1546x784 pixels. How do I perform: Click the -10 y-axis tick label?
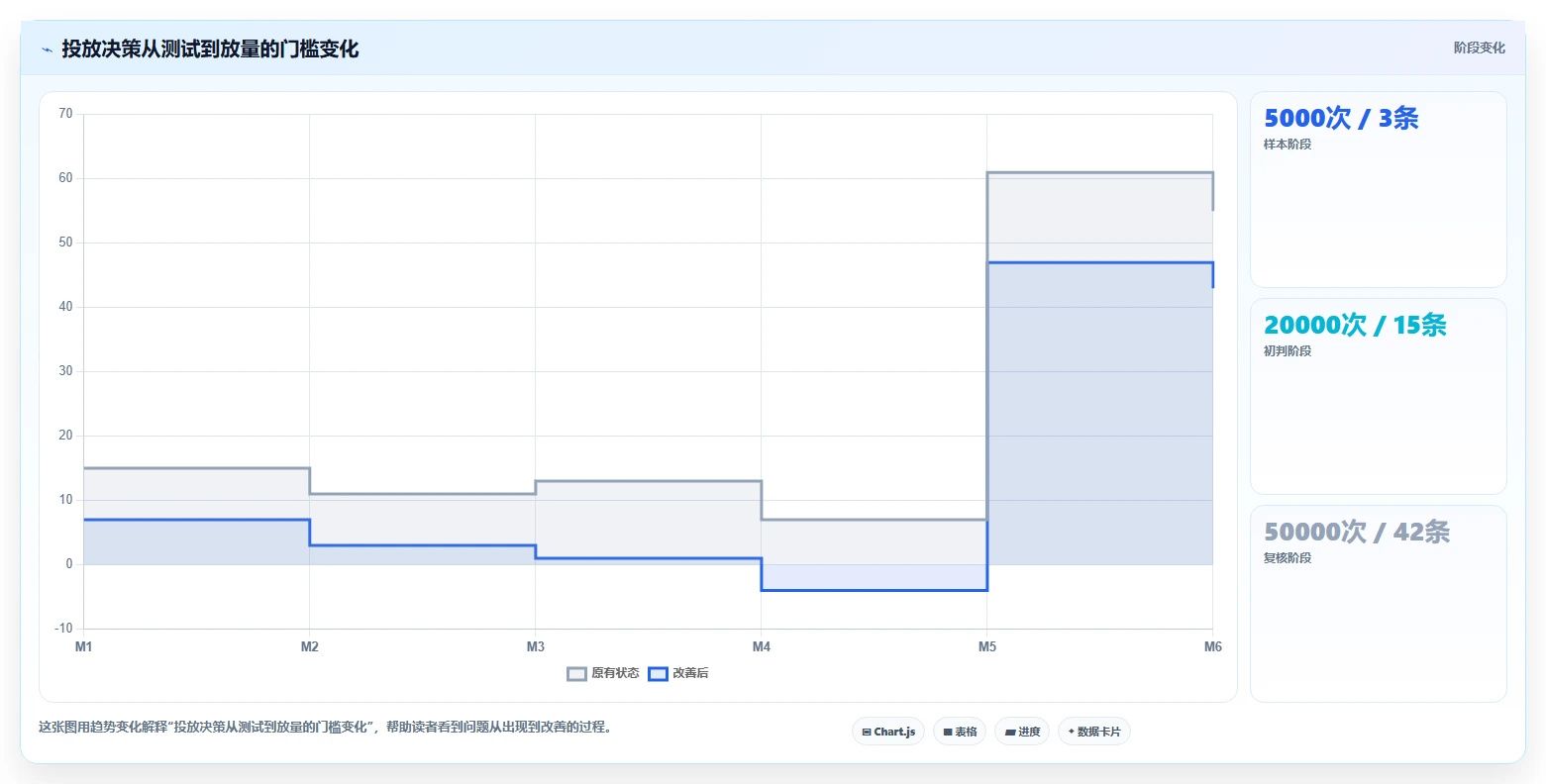64,629
